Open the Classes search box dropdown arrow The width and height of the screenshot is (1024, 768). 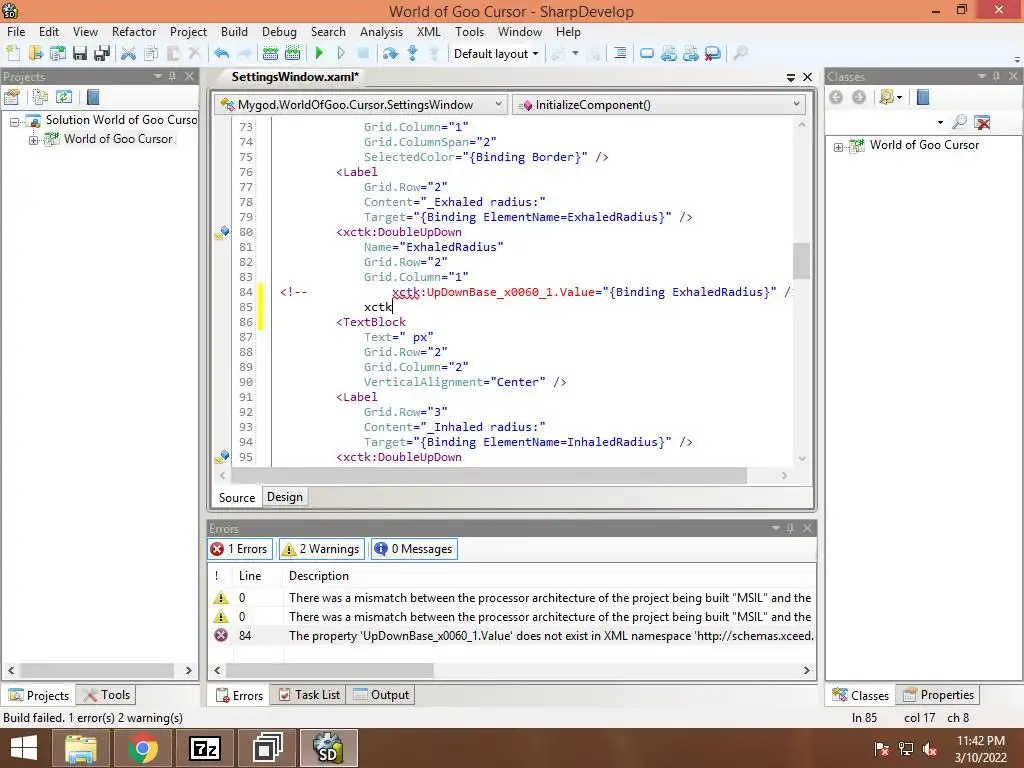point(940,122)
